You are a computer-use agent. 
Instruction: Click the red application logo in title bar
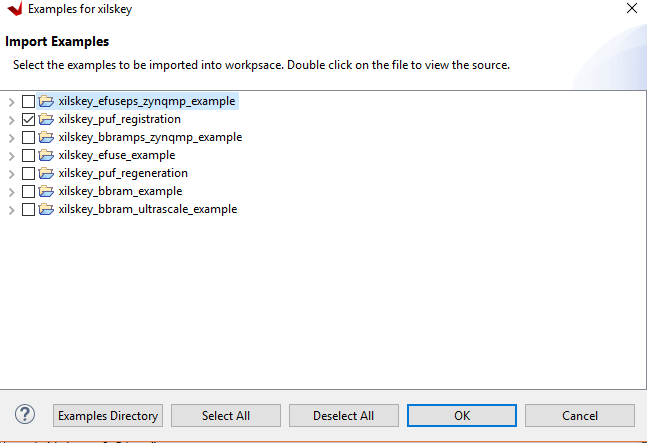[15, 9]
